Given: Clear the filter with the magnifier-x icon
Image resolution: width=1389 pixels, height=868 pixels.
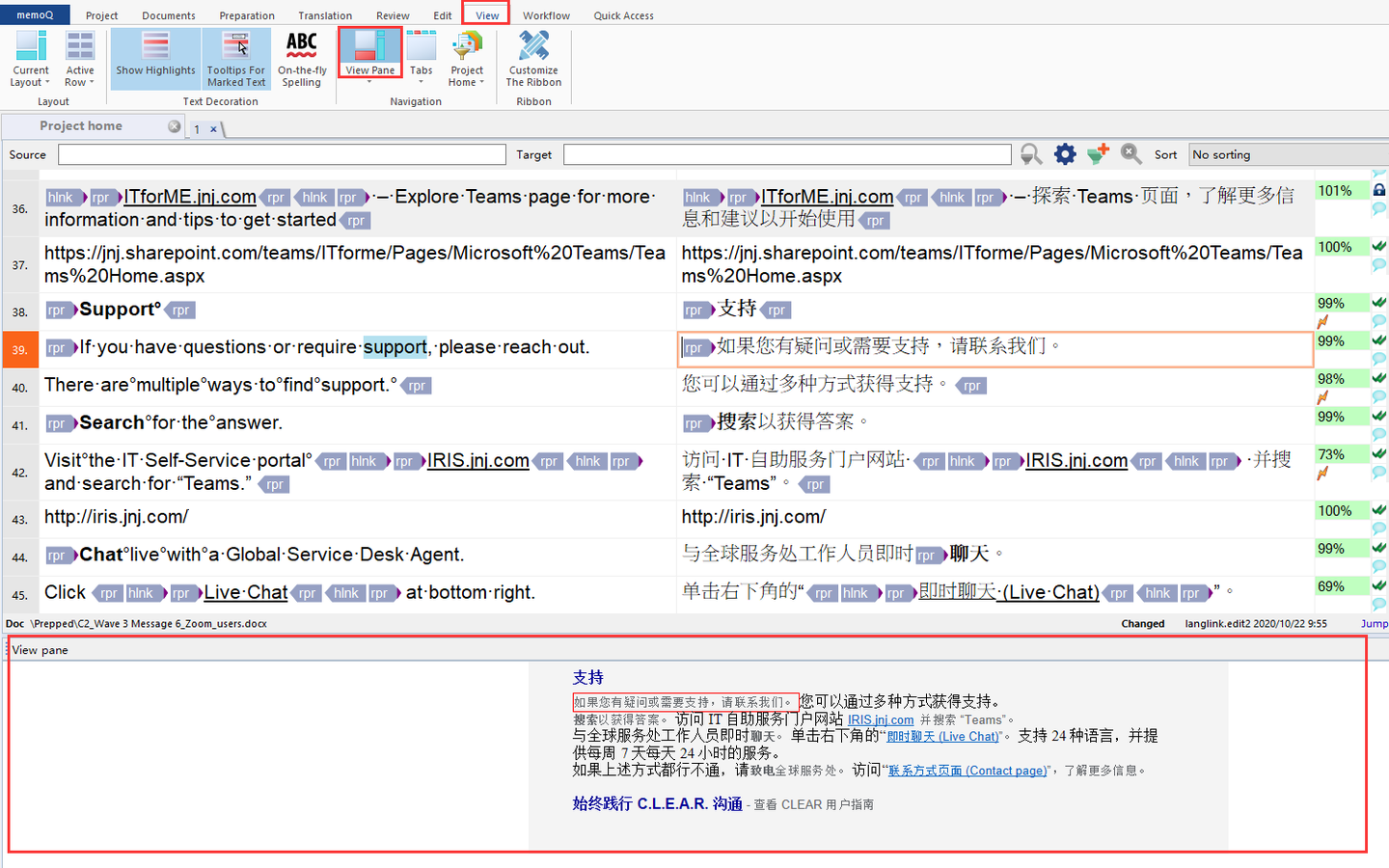Looking at the screenshot, I should (x=1130, y=153).
